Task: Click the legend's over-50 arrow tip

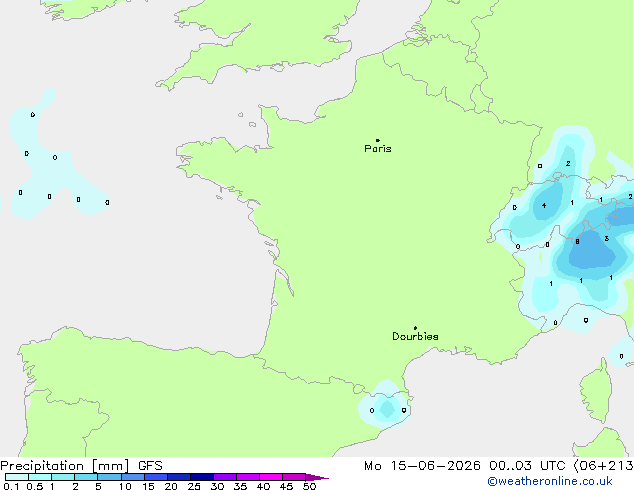Action: 317,477
